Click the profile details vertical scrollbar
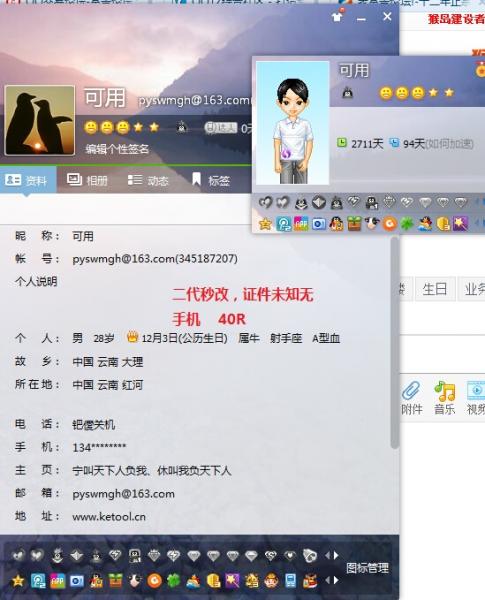 click(x=394, y=342)
